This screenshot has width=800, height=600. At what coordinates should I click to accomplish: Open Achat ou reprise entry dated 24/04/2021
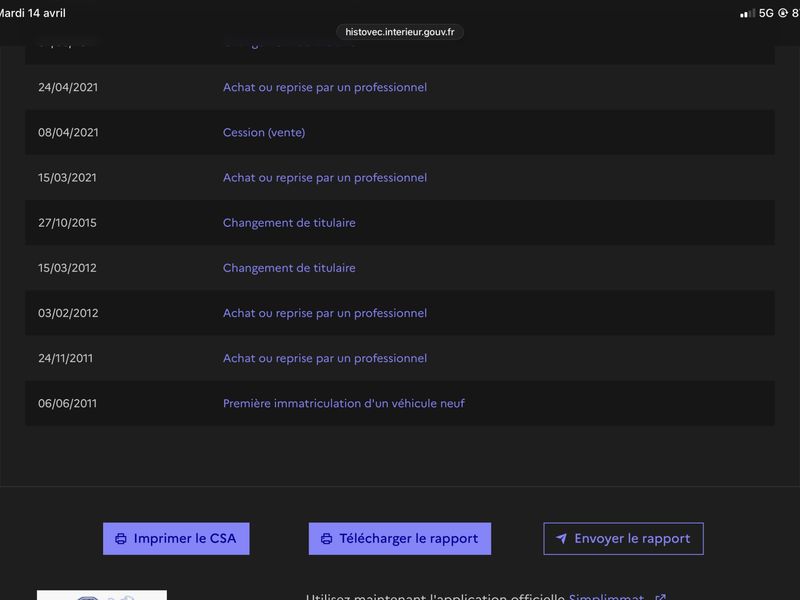(x=324, y=87)
